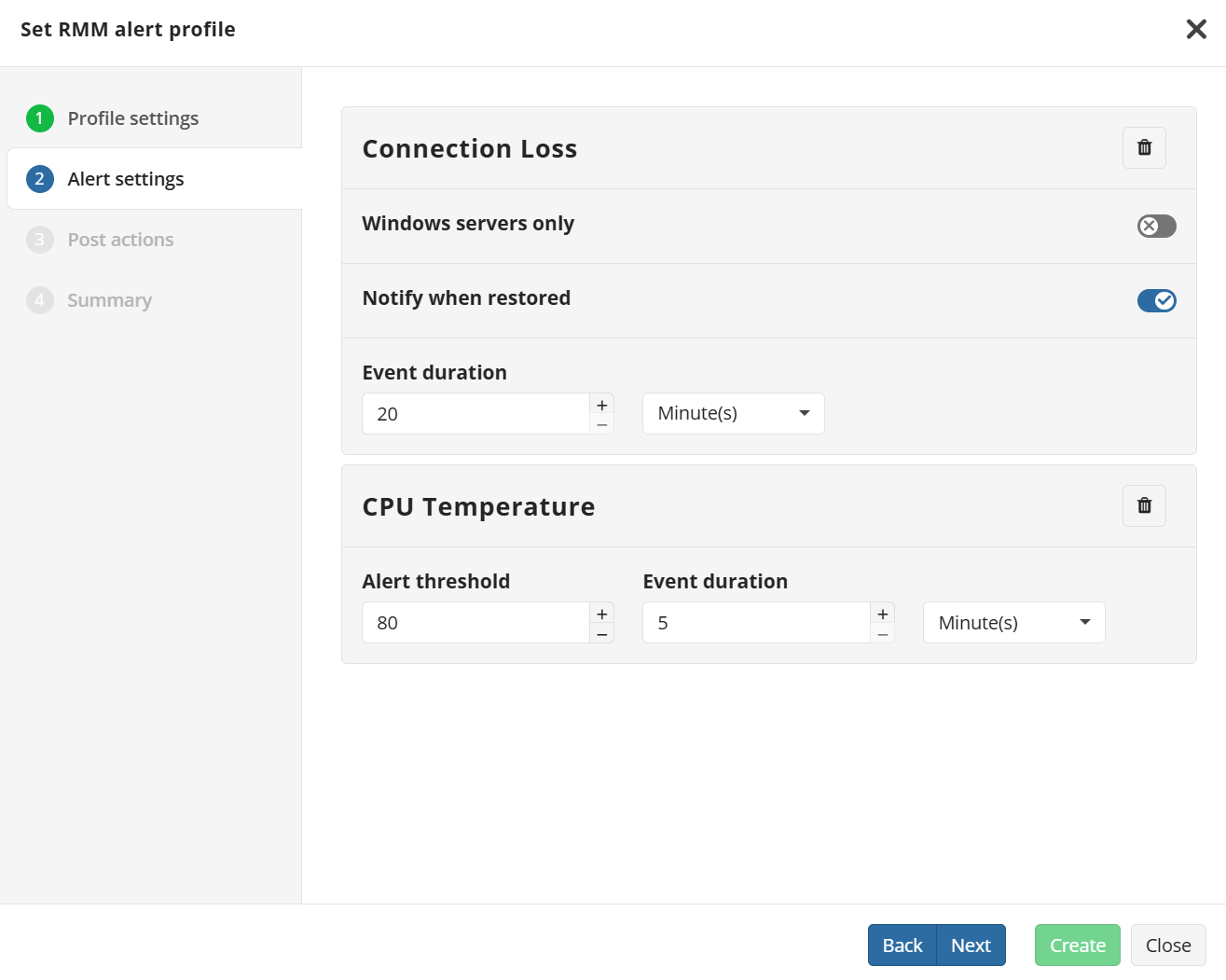Select the Alert settings step
This screenshot has width=1226, height=980.
155,179
